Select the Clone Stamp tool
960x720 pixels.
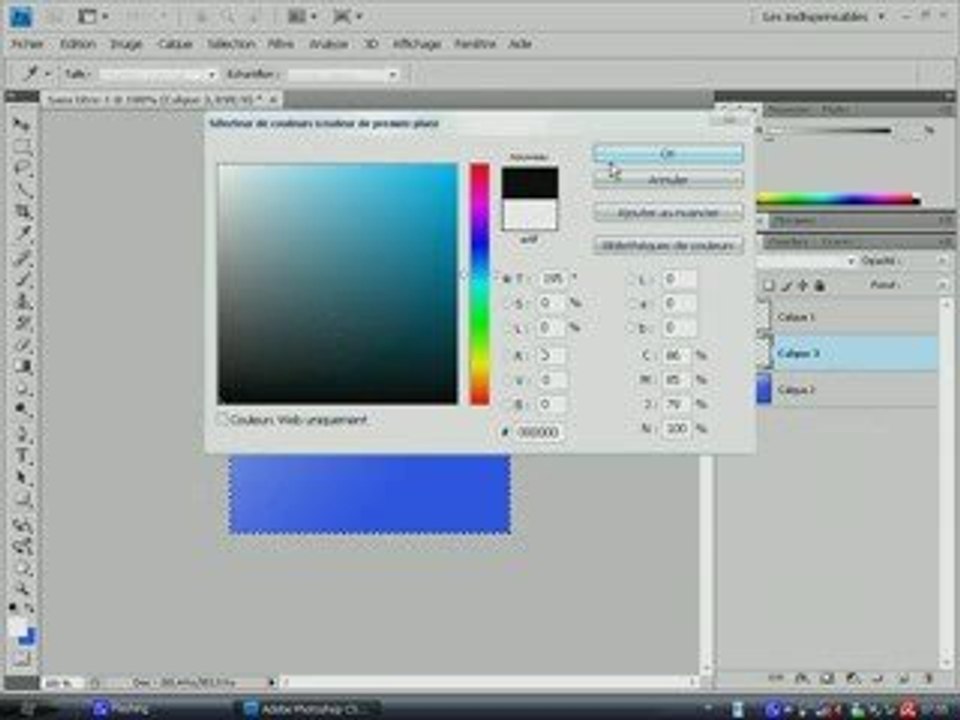[22, 301]
